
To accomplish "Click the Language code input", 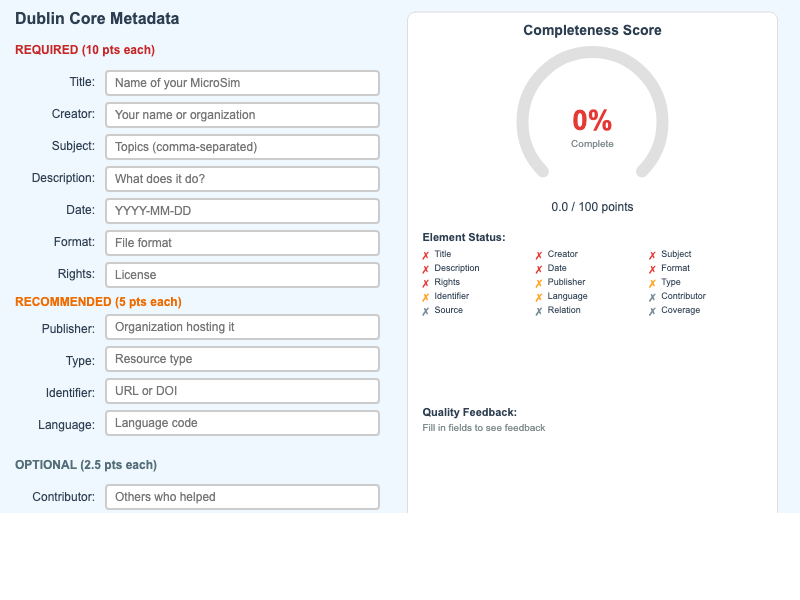I will pyautogui.click(x=242, y=423).
